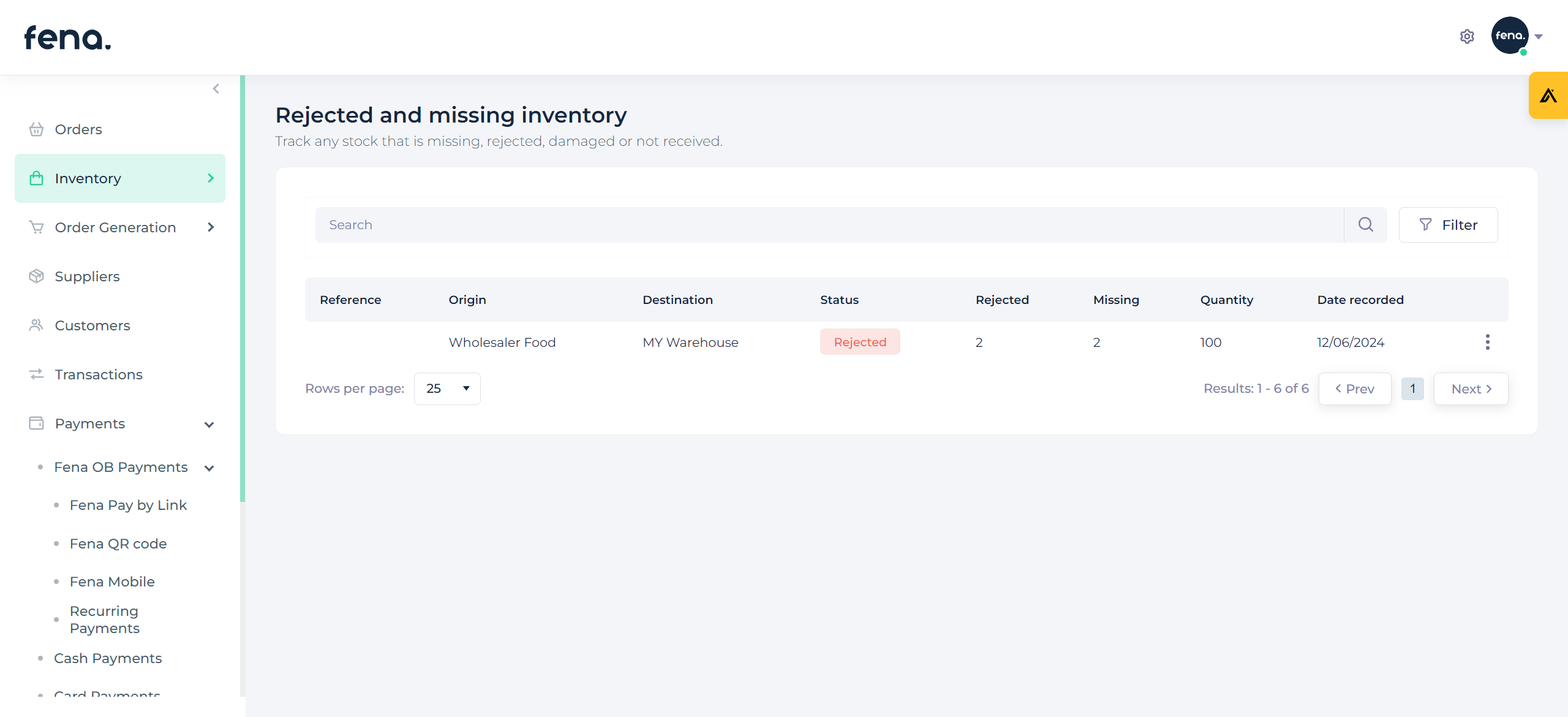Open the fena profile avatar menu

tap(1510, 36)
